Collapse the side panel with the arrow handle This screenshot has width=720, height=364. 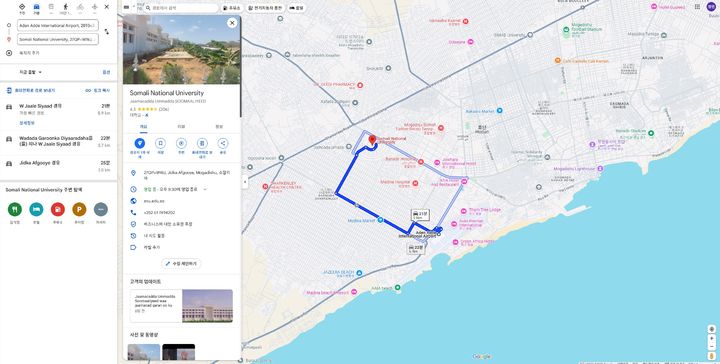pyautogui.click(x=245, y=182)
